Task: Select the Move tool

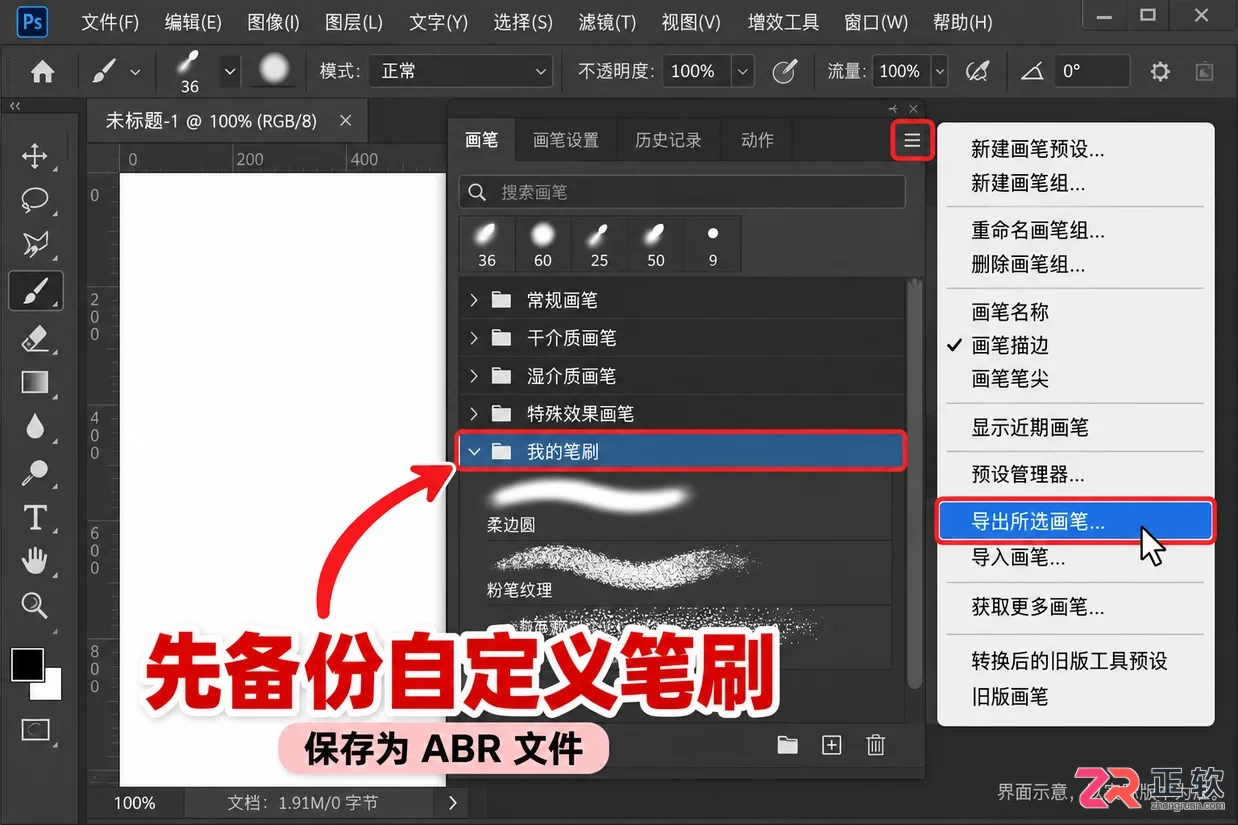Action: pos(35,156)
